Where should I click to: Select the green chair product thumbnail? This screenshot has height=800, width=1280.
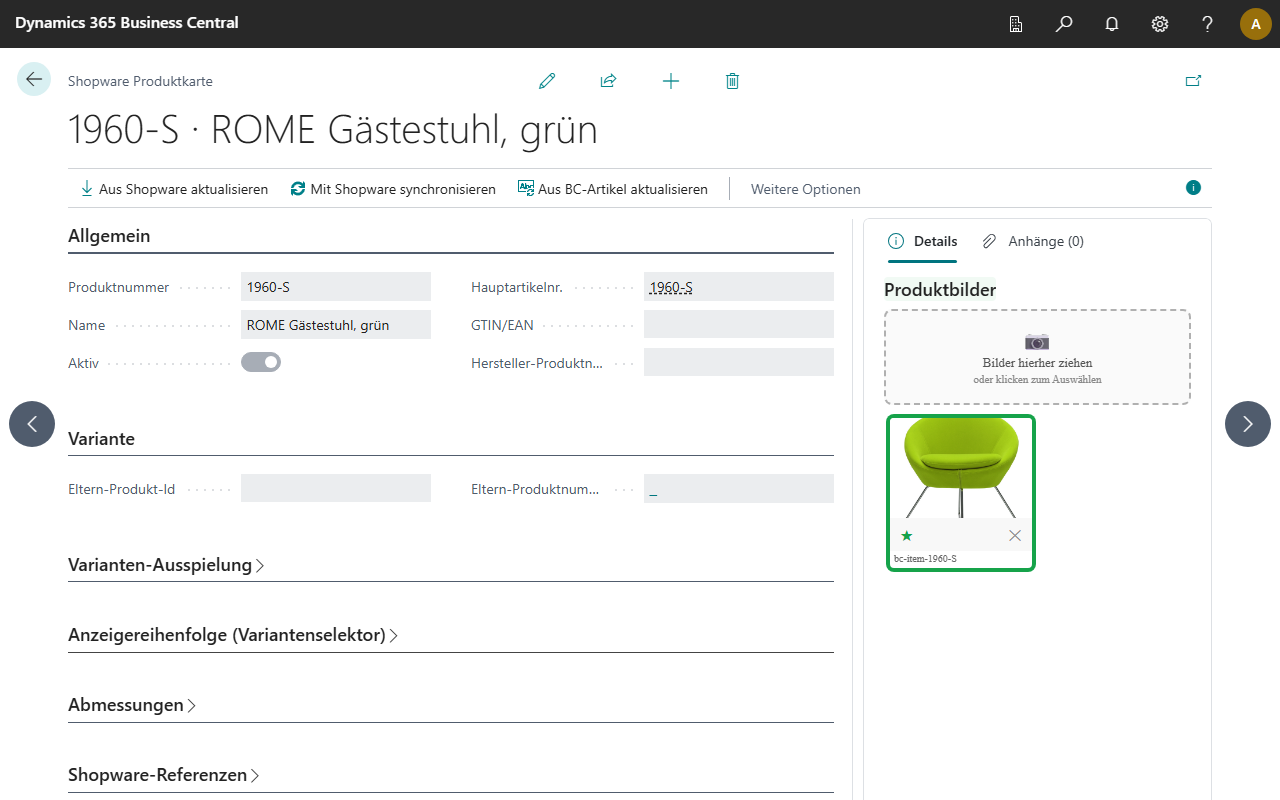(x=961, y=468)
